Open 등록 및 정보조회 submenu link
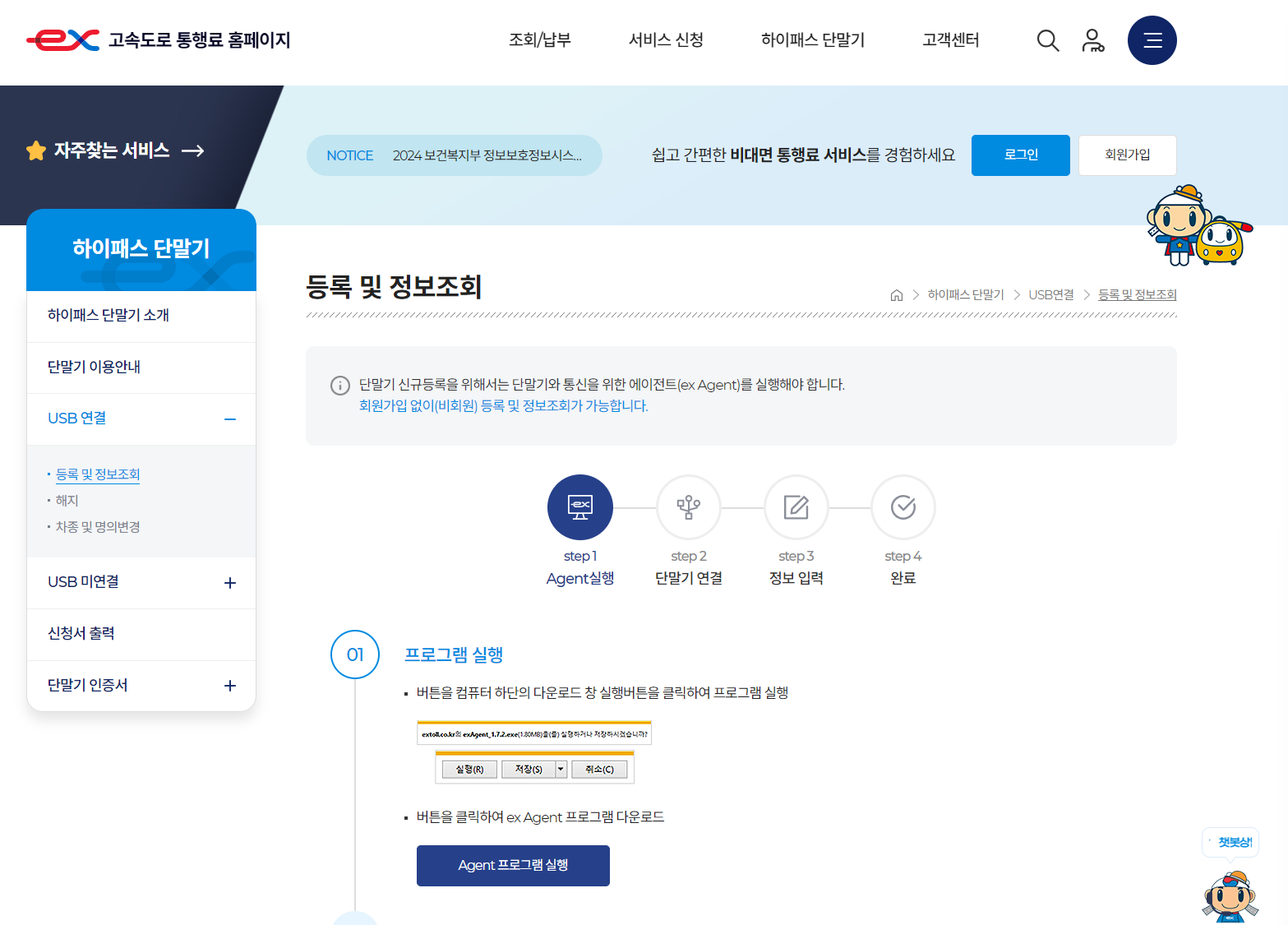This screenshot has width=1288, height=925. (98, 474)
